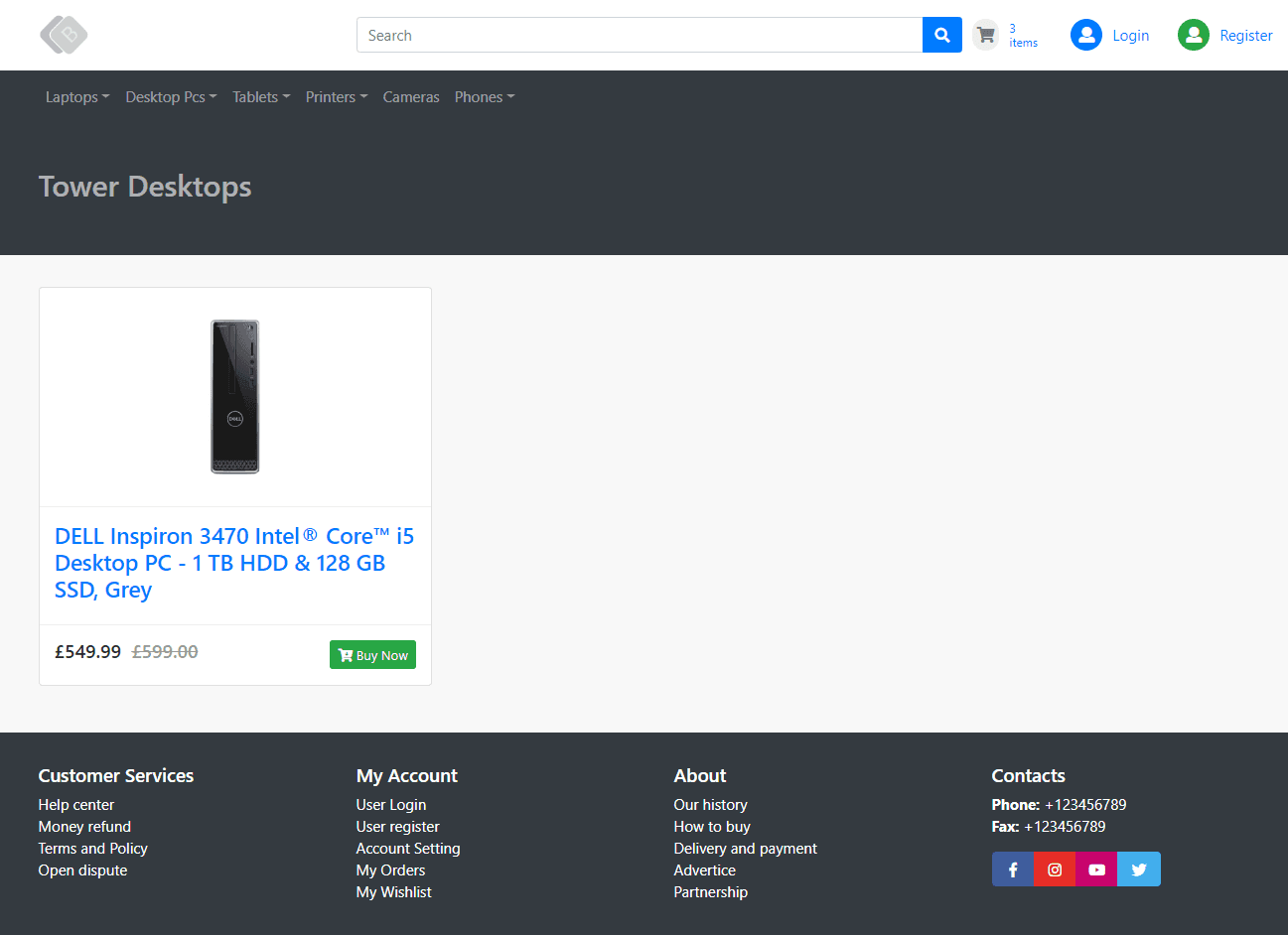The height and width of the screenshot is (935, 1288).
Task: Open Our history footer link
Action: [x=711, y=805]
